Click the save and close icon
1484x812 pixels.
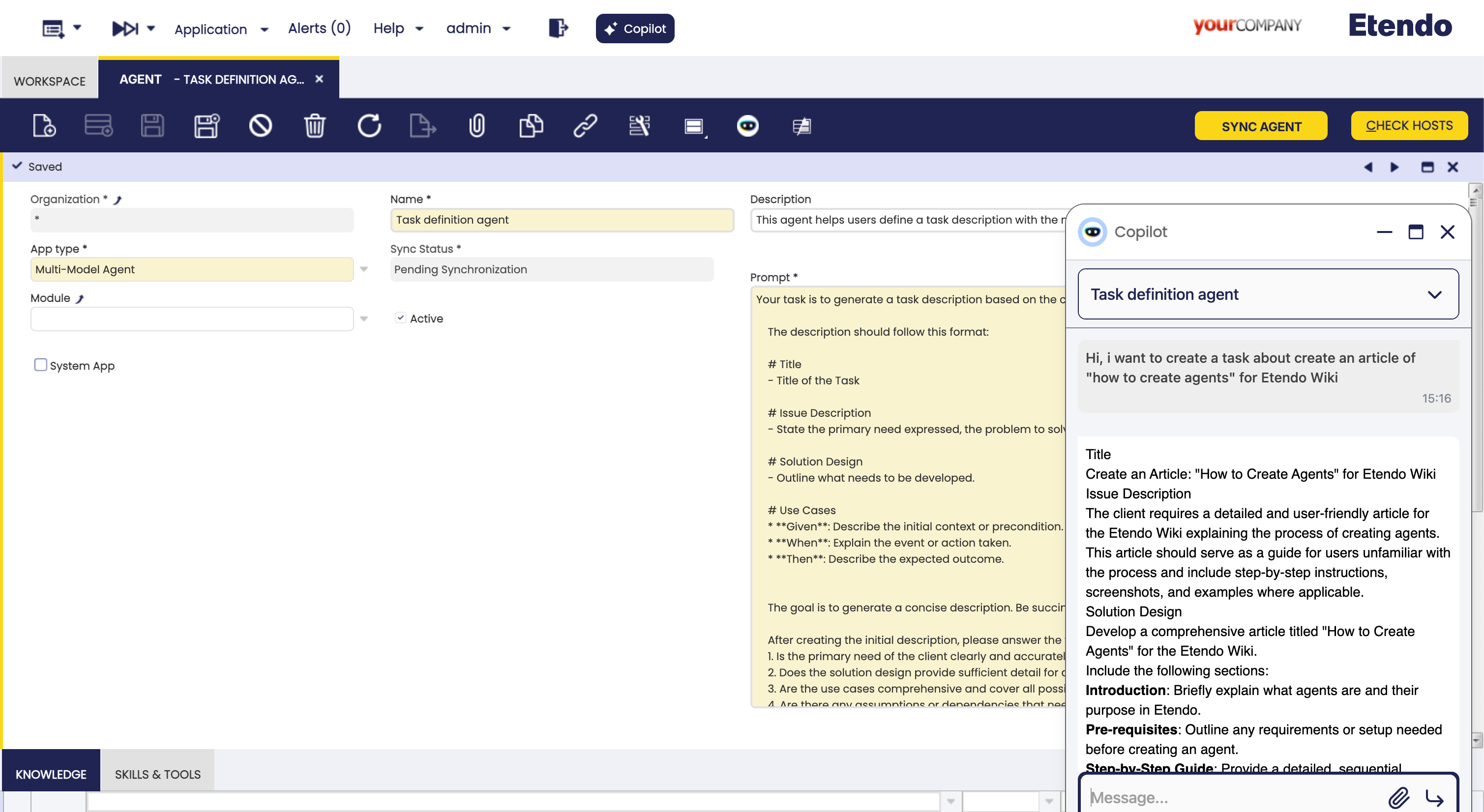click(206, 125)
